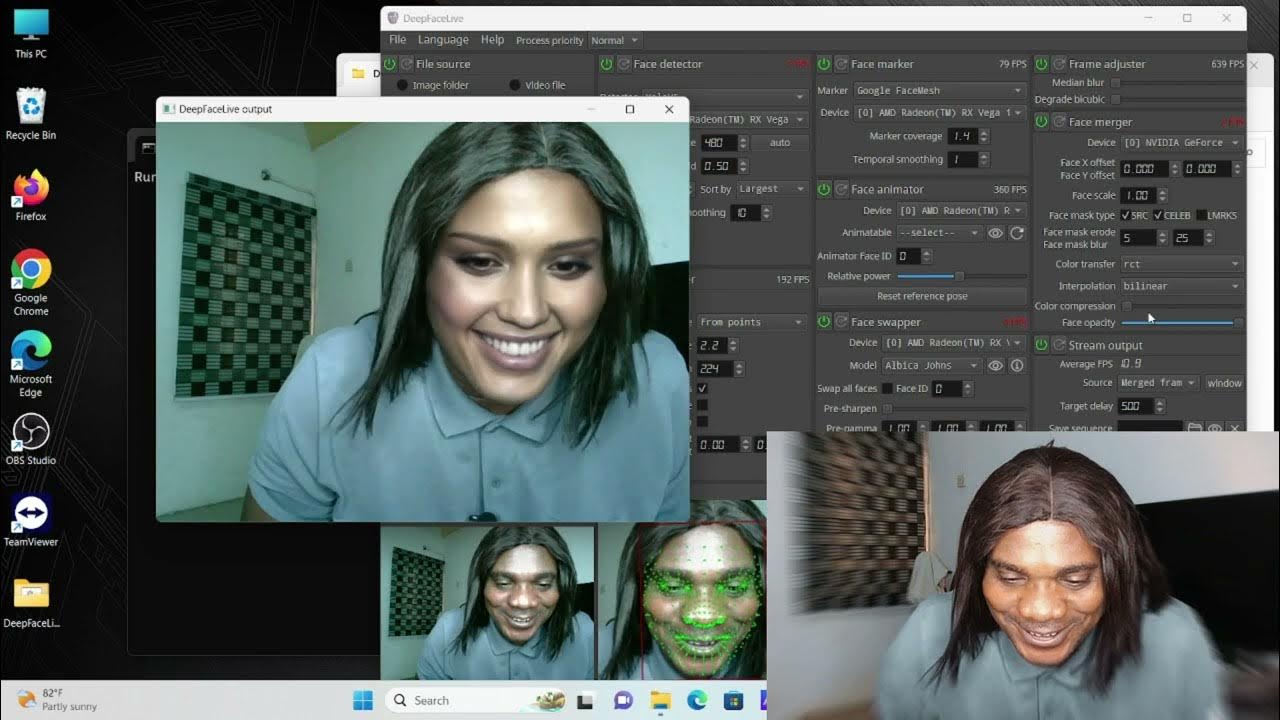Open Microsoft Store from the taskbar
This screenshot has height=720, width=1280.
tap(733, 700)
